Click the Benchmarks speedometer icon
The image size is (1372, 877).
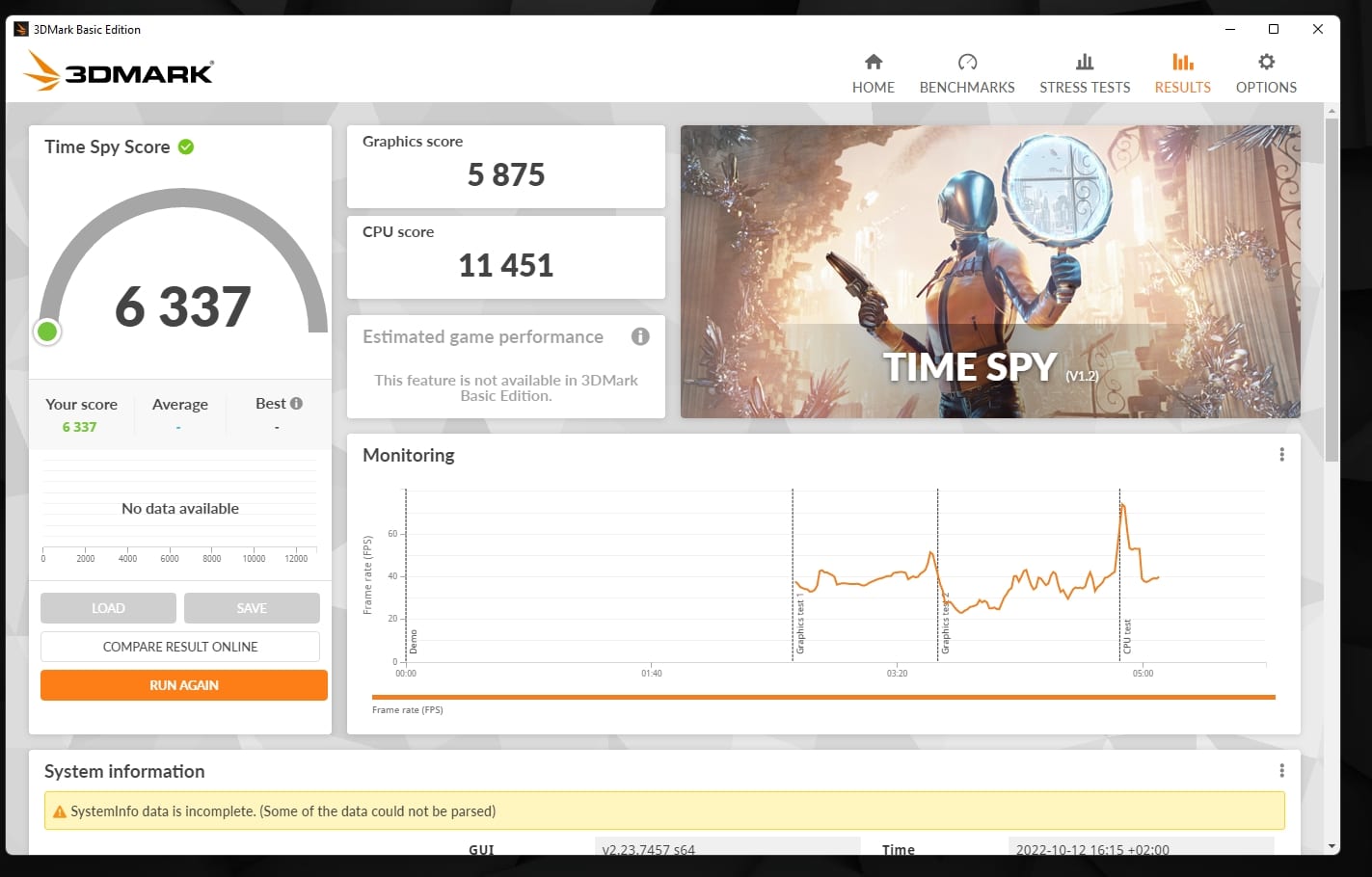pyautogui.click(x=967, y=63)
